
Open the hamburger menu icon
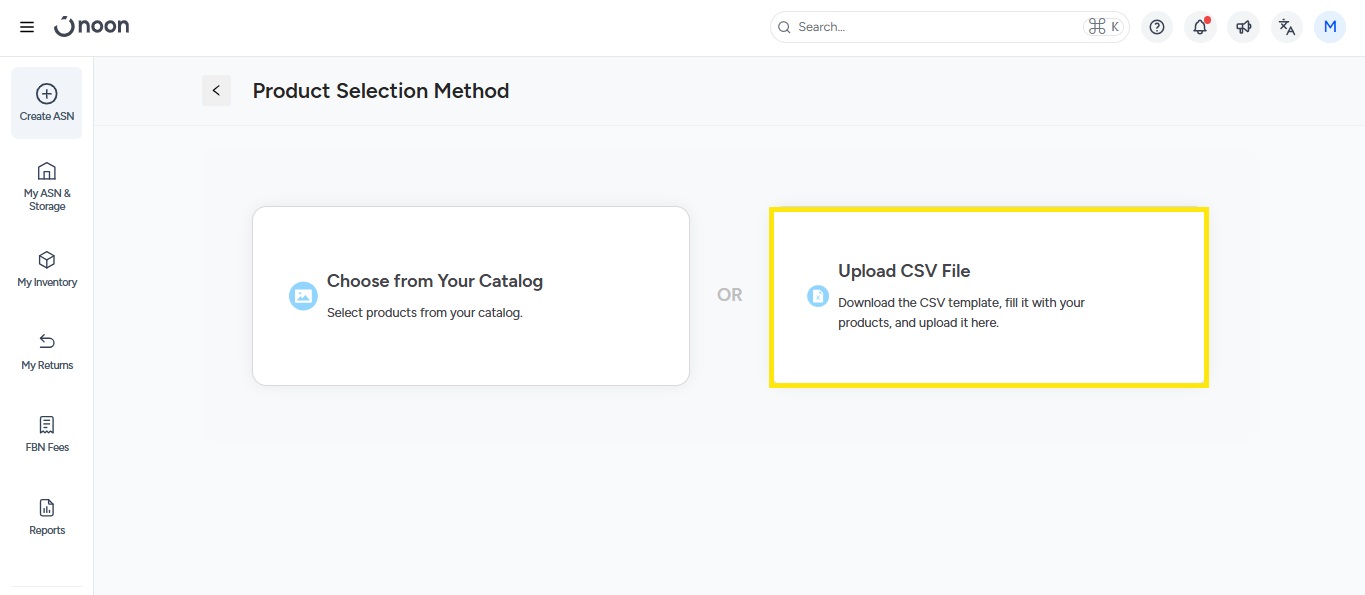(27, 27)
